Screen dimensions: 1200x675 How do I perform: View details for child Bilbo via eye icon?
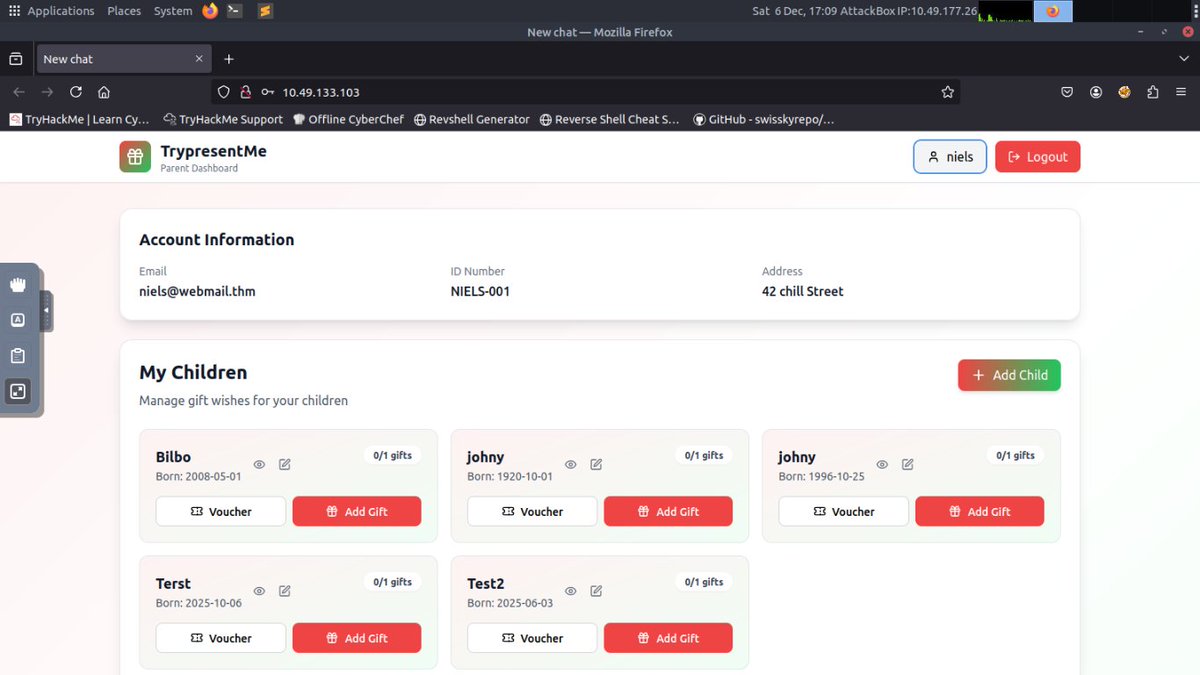pyautogui.click(x=259, y=464)
